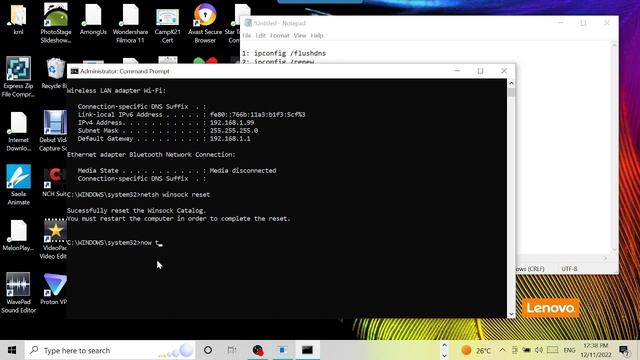Close the Command Prompt window
This screenshot has width=640, height=360.
point(504,71)
